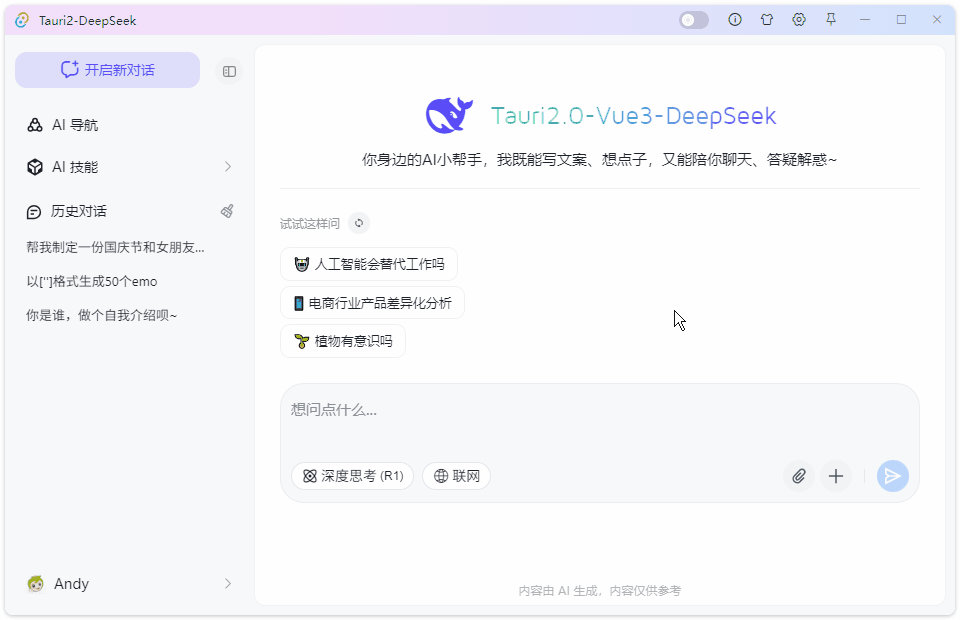Start a new chat with 开启新对话
The width and height of the screenshot is (960, 620).
[x=107, y=70]
